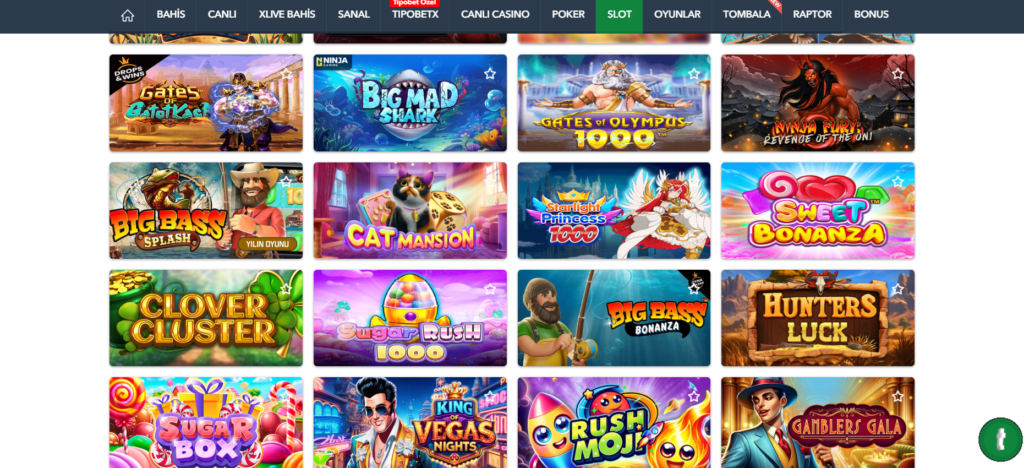
Task: Star the Gamblers Gala game
Action: click(898, 396)
